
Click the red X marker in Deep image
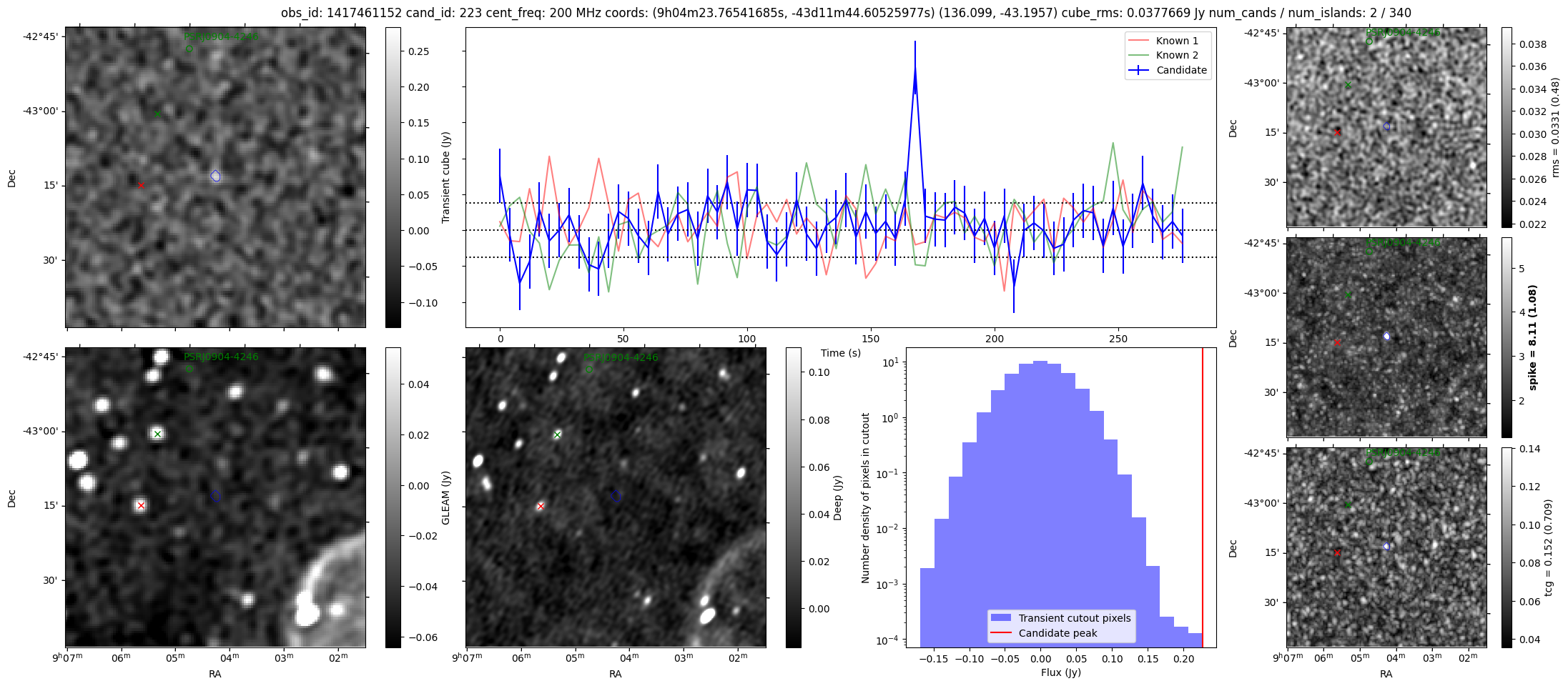(541, 506)
